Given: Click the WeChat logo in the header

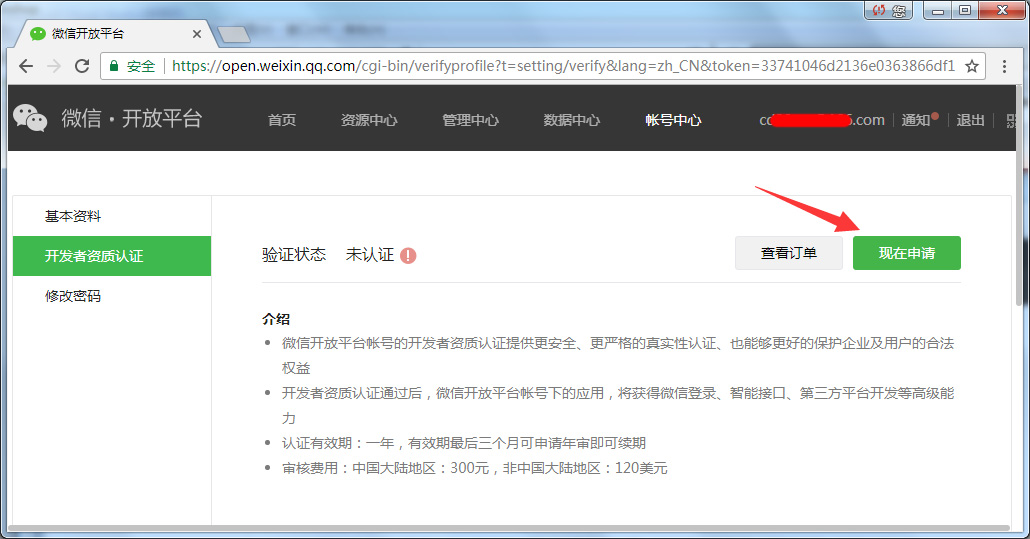Looking at the screenshot, I should point(30,118).
